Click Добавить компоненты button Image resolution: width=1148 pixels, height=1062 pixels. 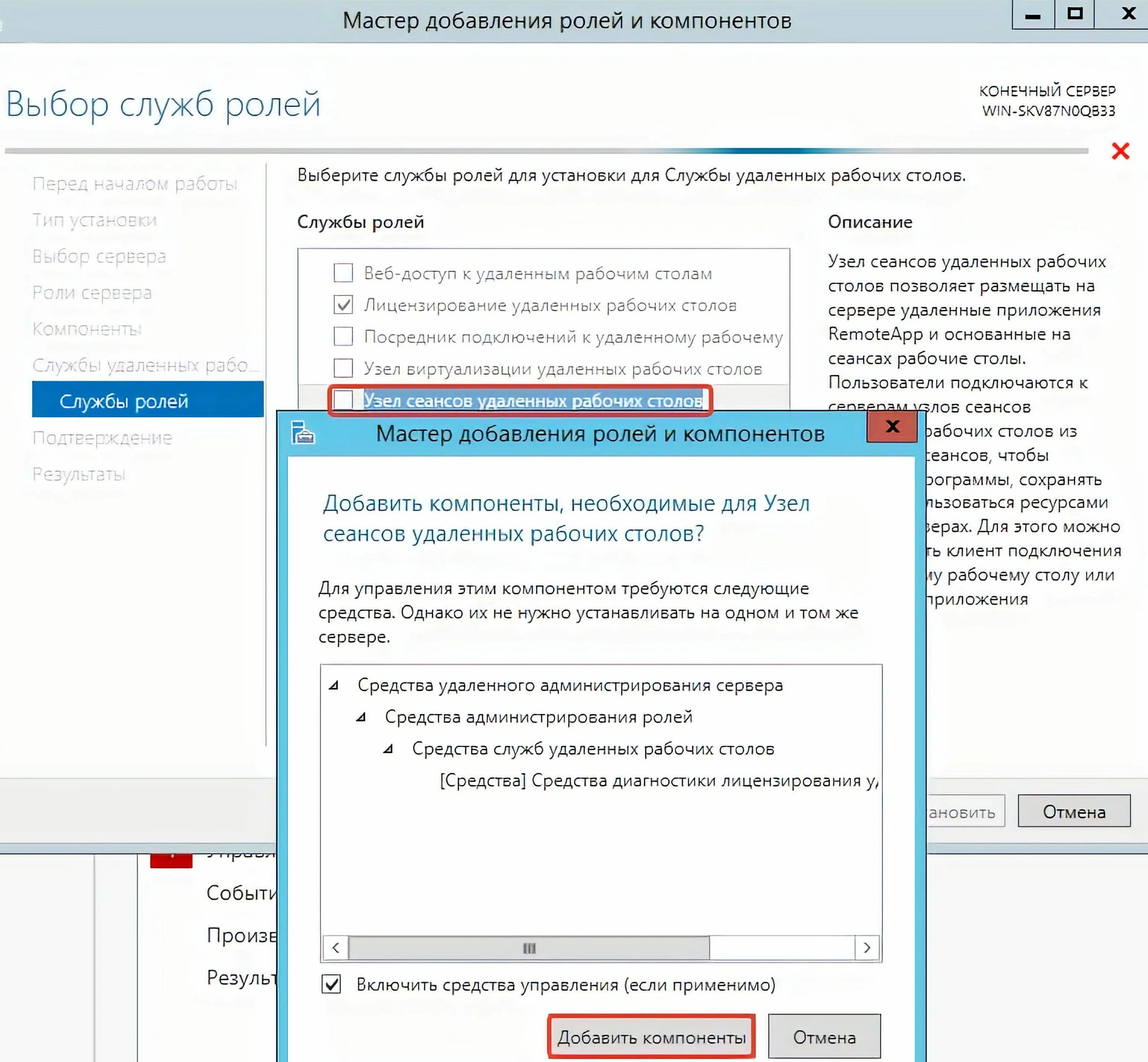point(651,1037)
